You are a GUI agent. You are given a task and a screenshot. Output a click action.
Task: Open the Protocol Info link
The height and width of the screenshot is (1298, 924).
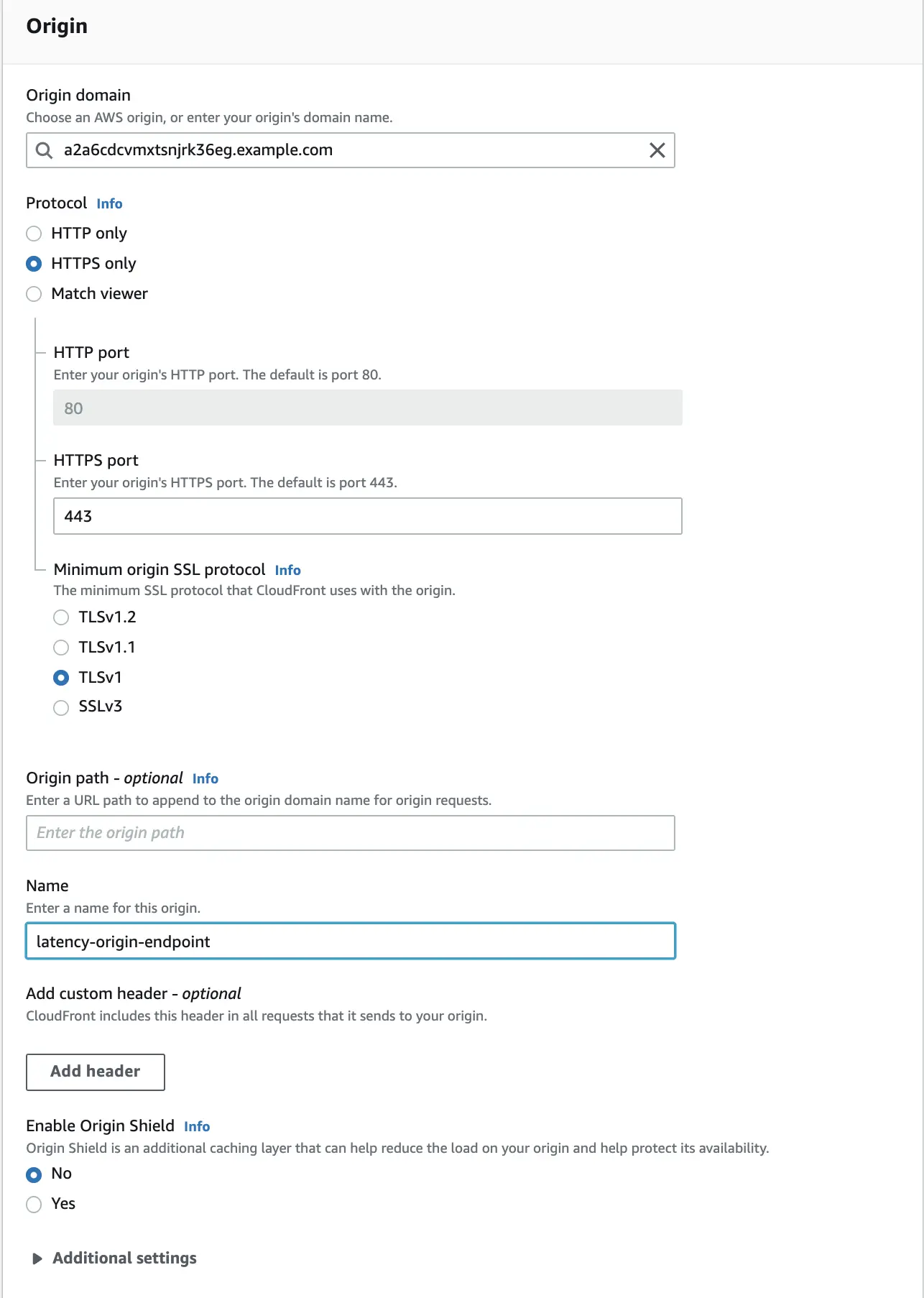tap(109, 204)
